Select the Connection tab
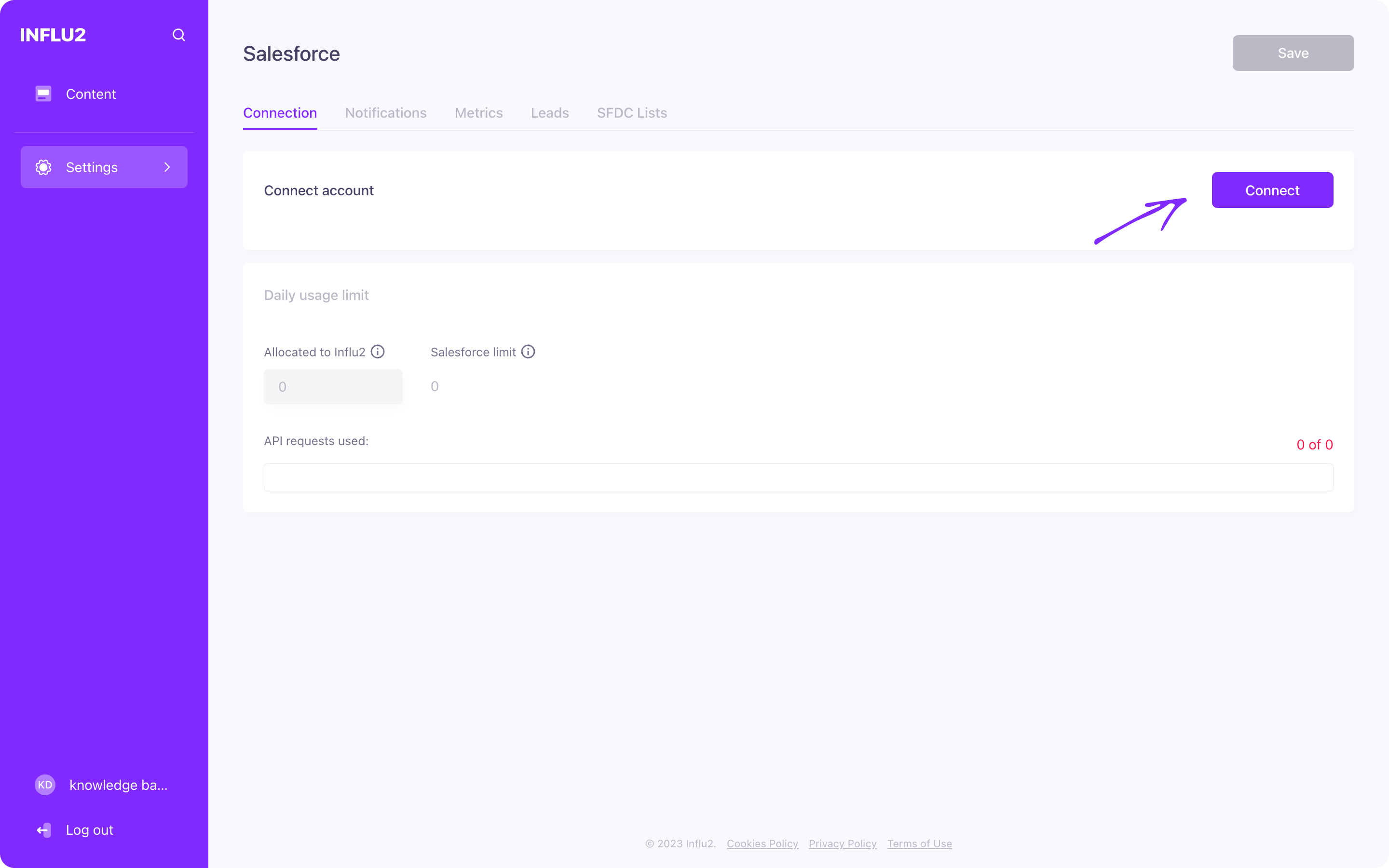Screen dimensions: 1389x868 (x=280, y=113)
